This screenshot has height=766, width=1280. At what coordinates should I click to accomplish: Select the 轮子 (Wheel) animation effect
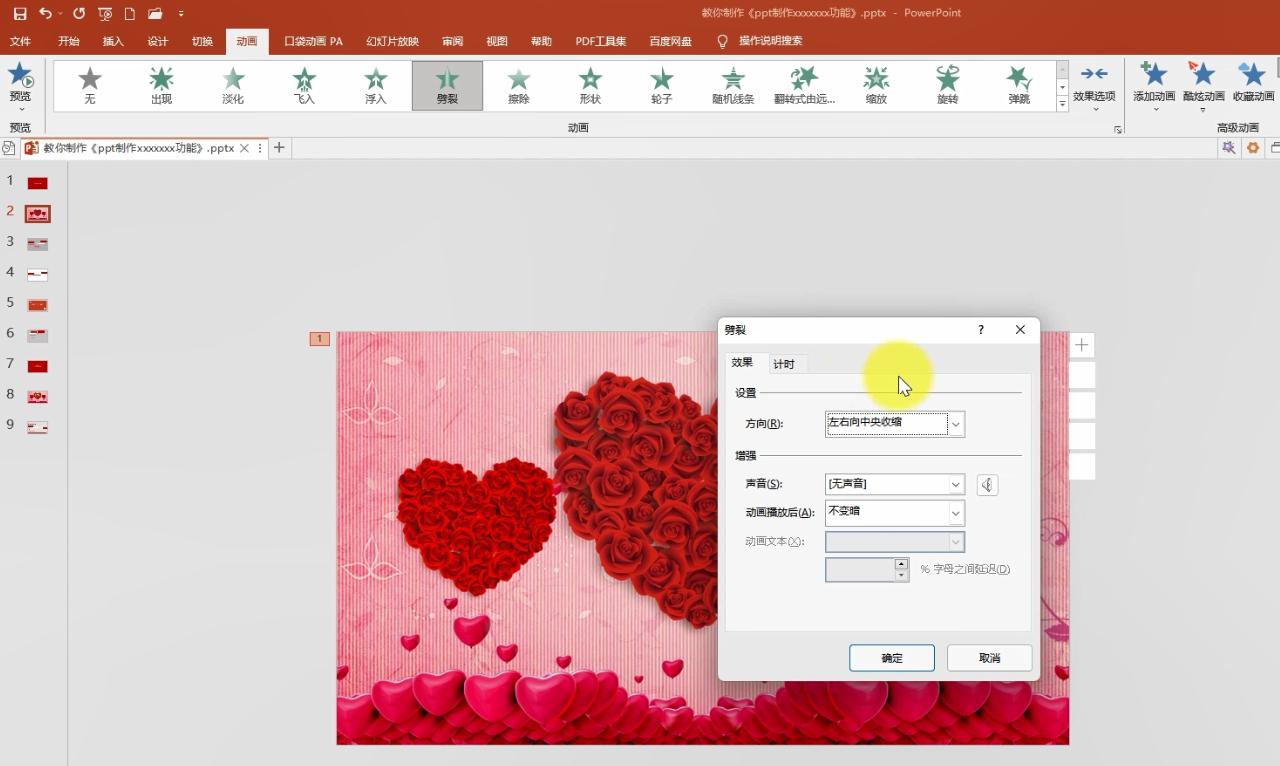[x=661, y=85]
